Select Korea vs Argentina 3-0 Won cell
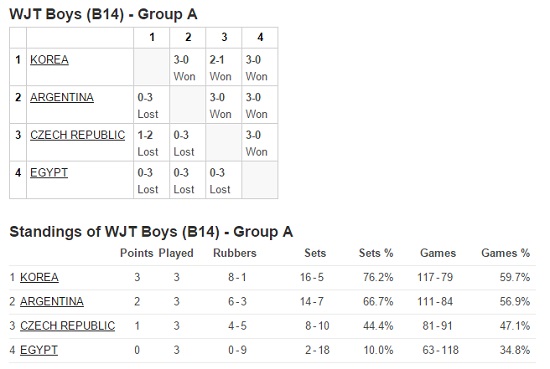This screenshot has height=369, width=550. [x=188, y=67]
